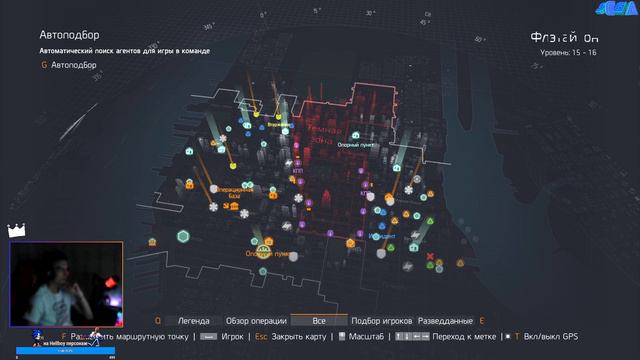
Task: Click the orange triangle marker at far right
Action: [x=460, y=263]
